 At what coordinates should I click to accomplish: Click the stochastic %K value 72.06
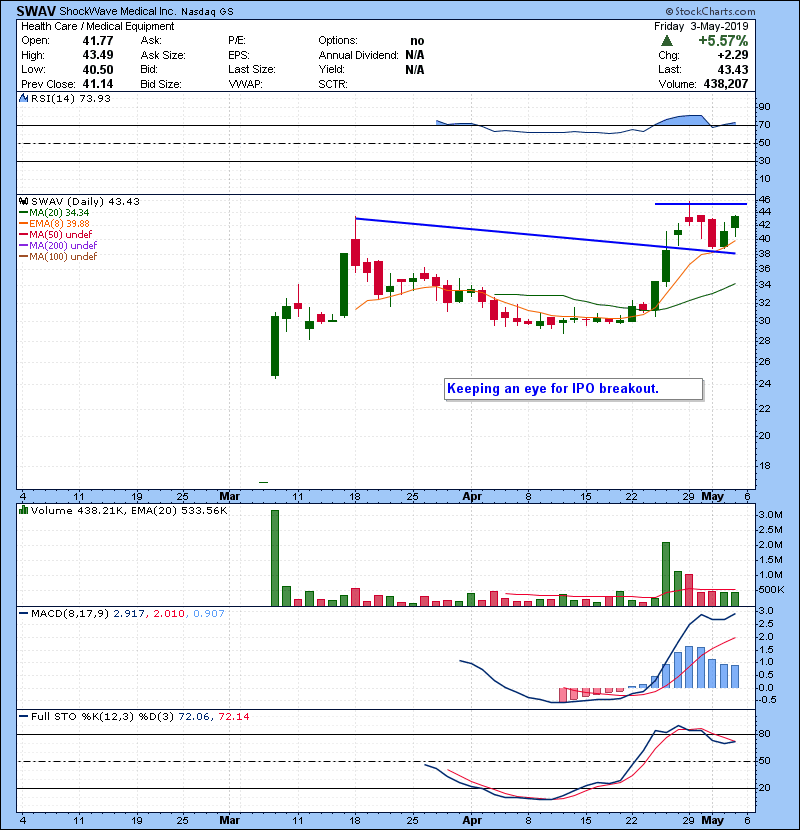point(194,716)
